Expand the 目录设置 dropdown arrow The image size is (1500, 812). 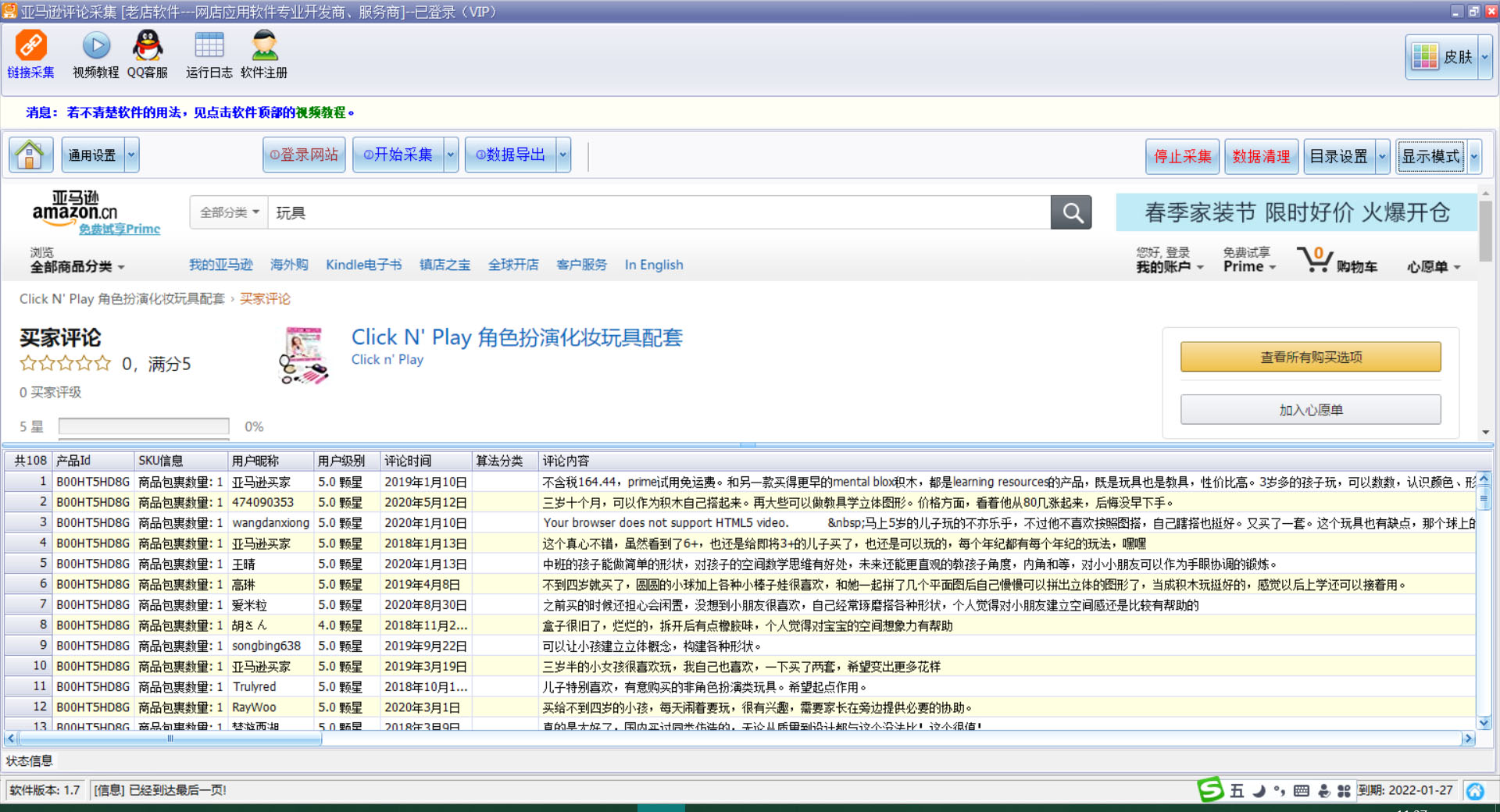point(1382,156)
